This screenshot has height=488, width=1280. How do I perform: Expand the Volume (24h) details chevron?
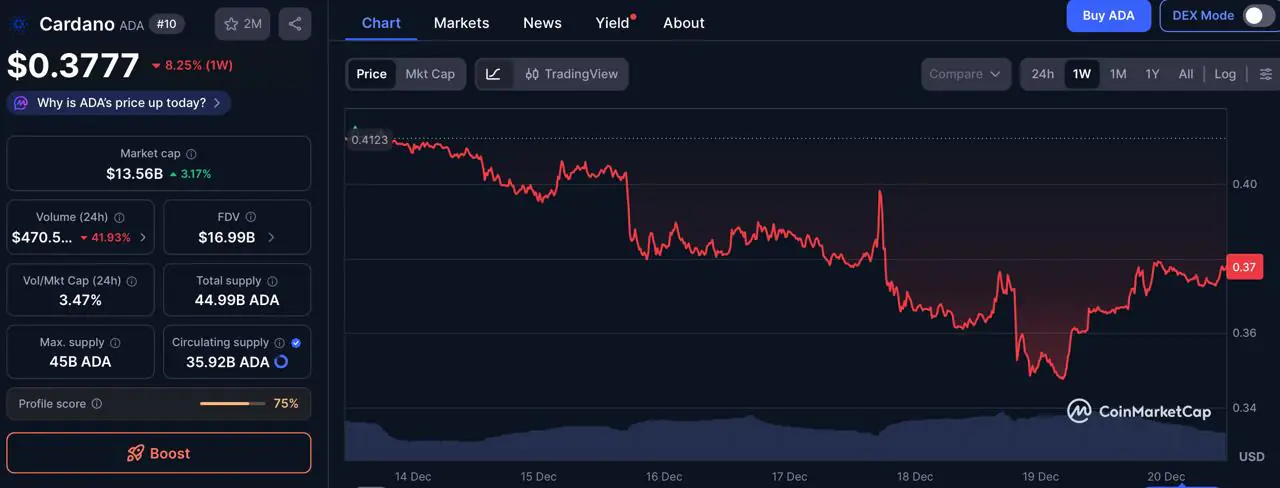143,238
